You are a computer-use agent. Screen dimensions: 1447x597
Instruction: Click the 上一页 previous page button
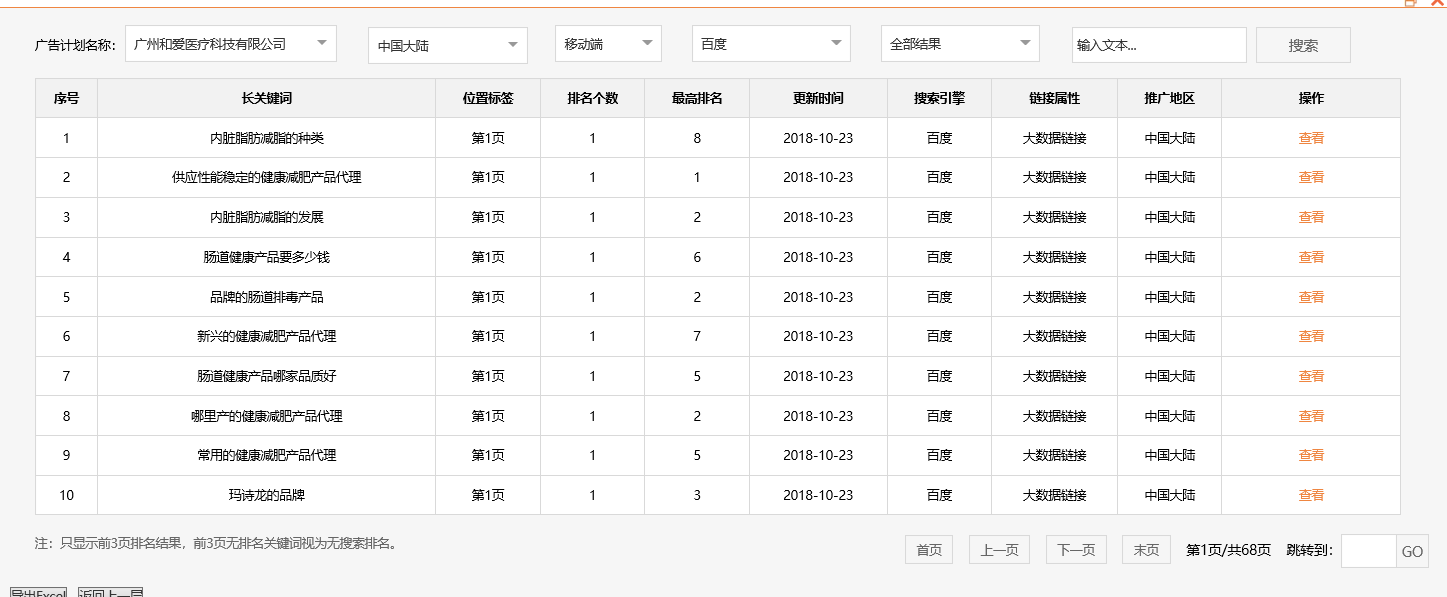tap(999, 549)
